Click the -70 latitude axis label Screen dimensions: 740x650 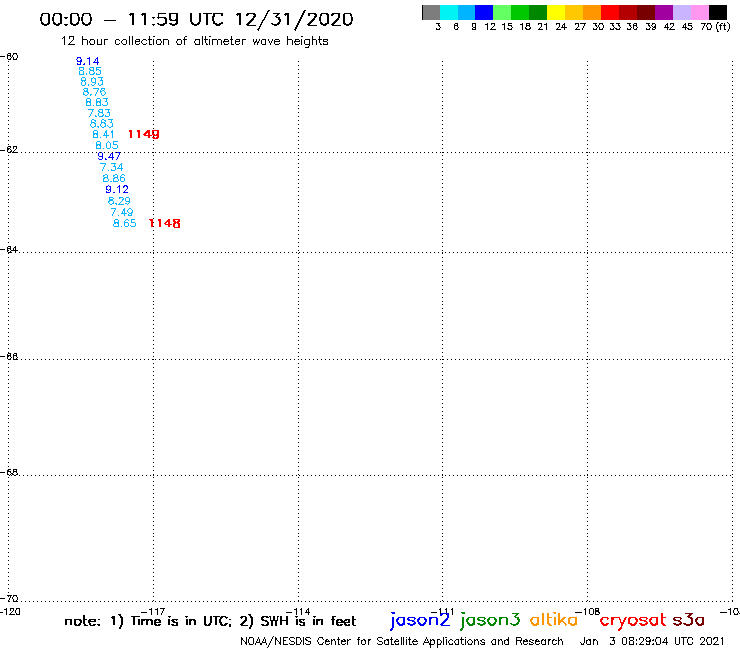tap(9, 599)
